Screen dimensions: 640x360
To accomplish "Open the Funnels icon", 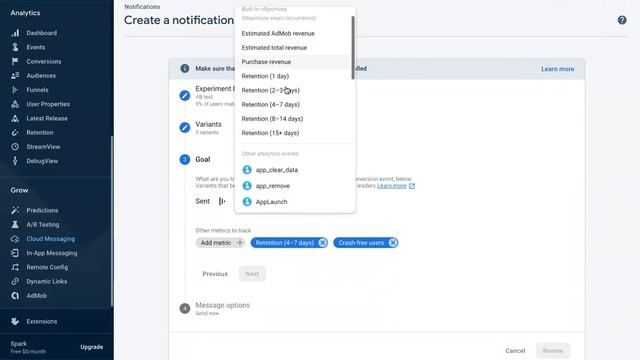I will (15, 90).
